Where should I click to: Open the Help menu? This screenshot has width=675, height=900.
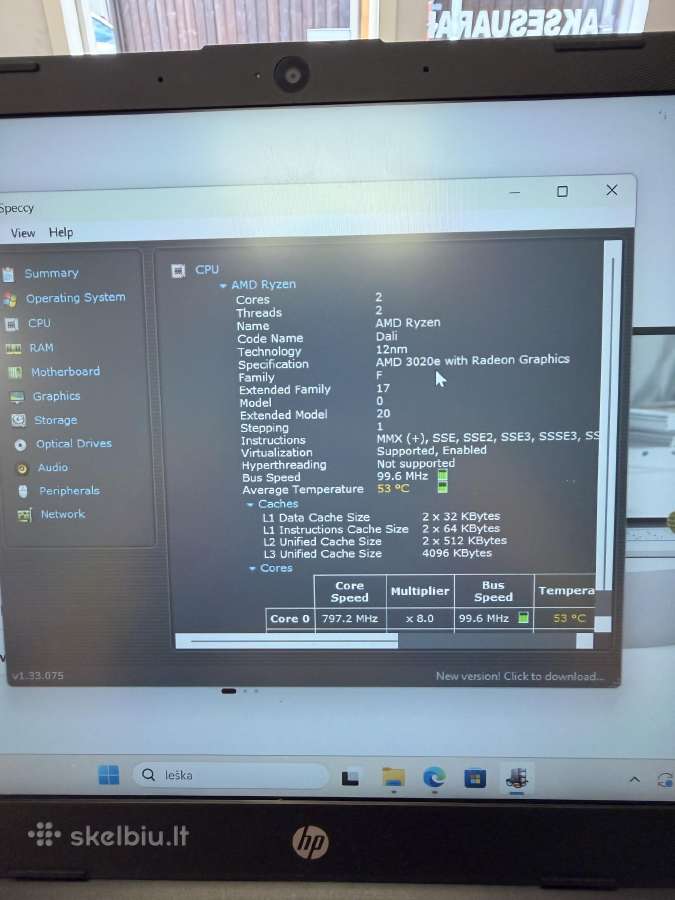(61, 232)
